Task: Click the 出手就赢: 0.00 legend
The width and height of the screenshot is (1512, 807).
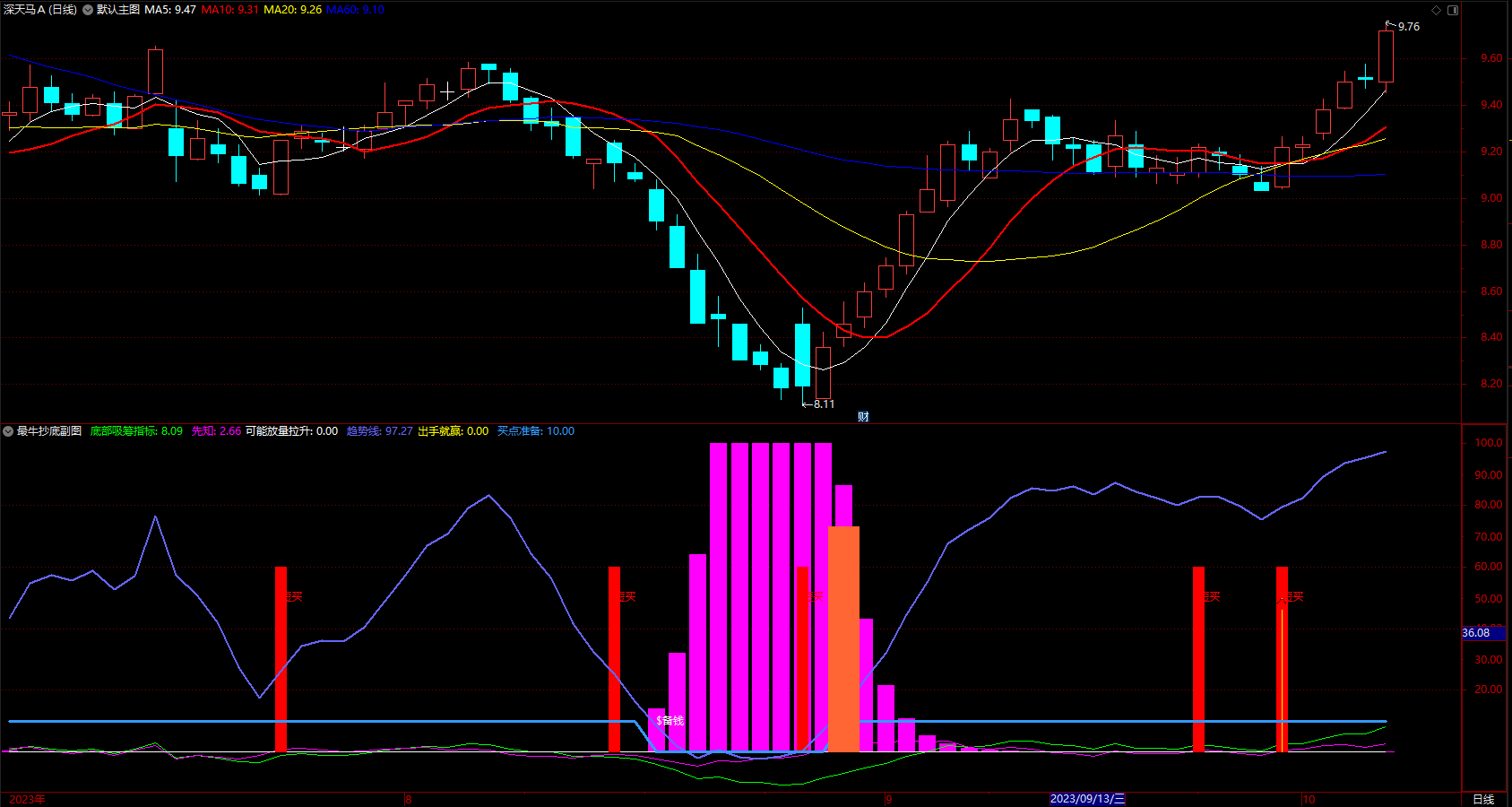Action: pos(454,431)
